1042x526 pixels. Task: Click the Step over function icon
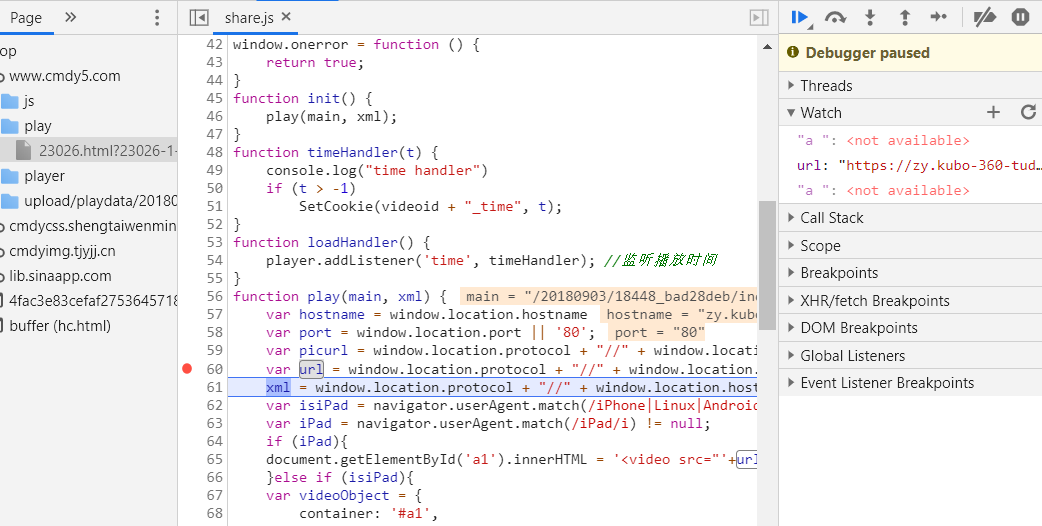pyautogui.click(x=835, y=17)
